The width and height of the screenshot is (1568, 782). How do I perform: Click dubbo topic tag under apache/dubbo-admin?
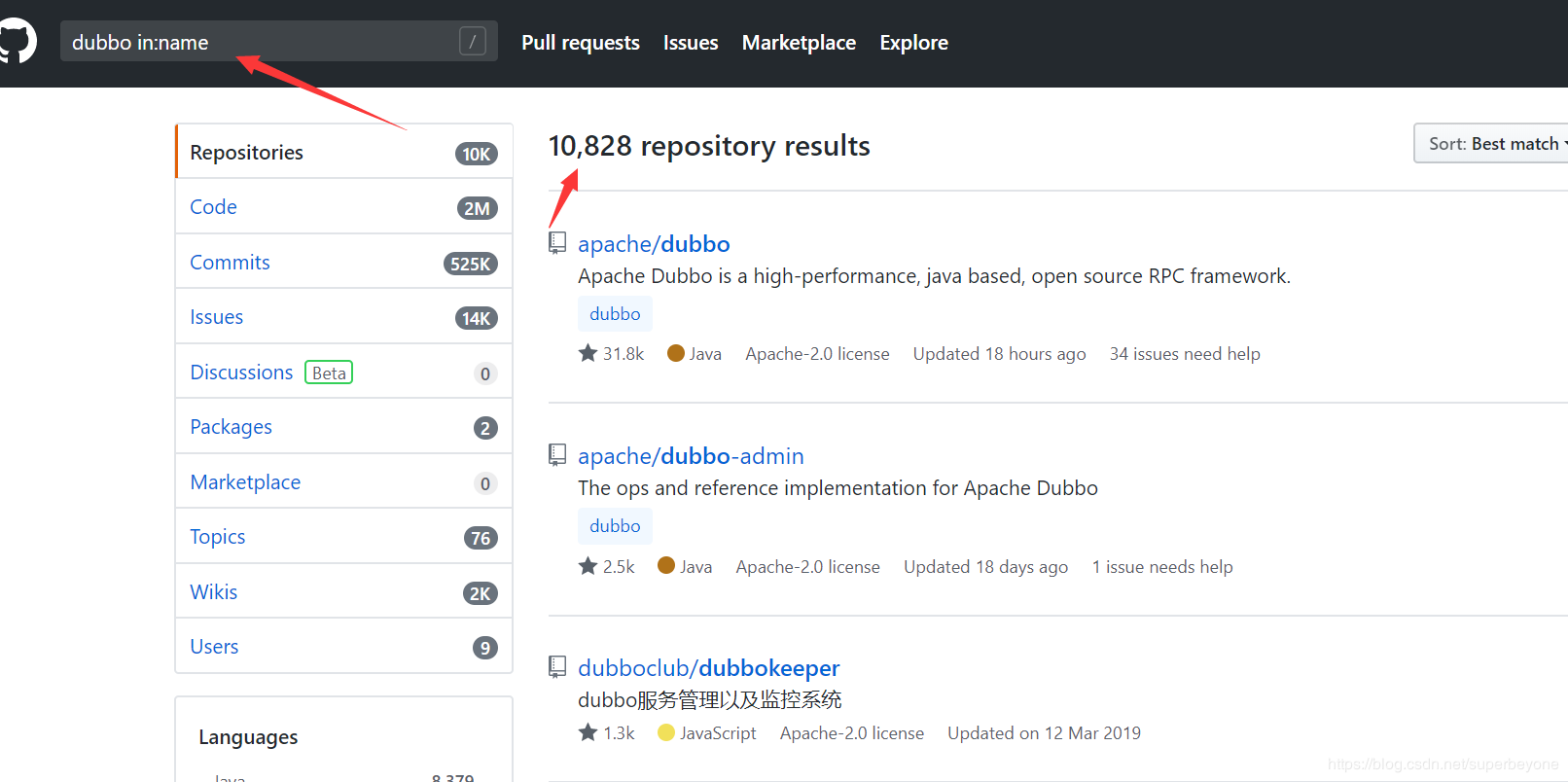[615, 526]
